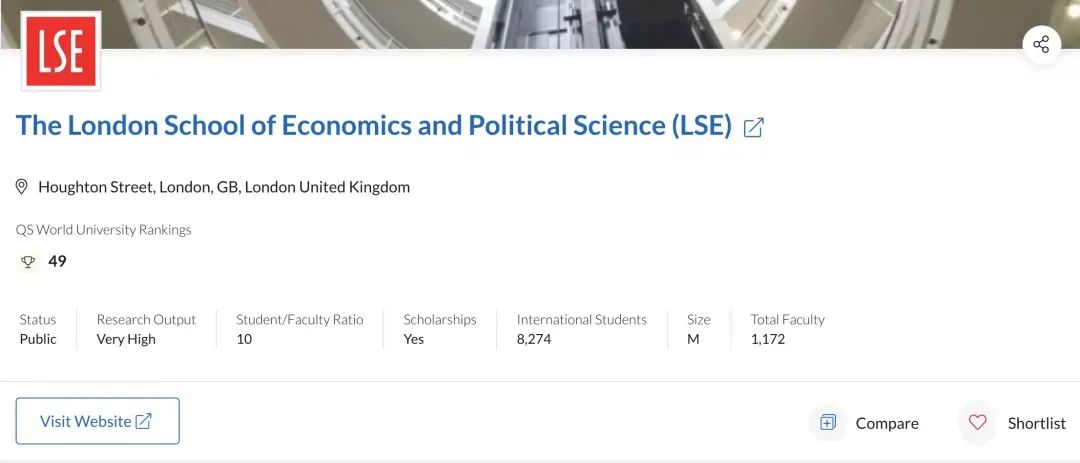The height and width of the screenshot is (463, 1080).
Task: Click the share icon button
Action: click(1041, 44)
